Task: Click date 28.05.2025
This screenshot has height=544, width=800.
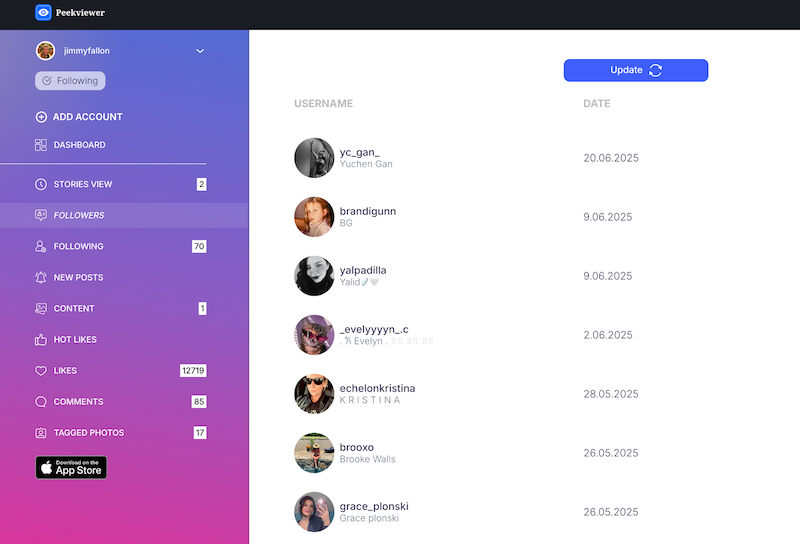Action: click(611, 394)
